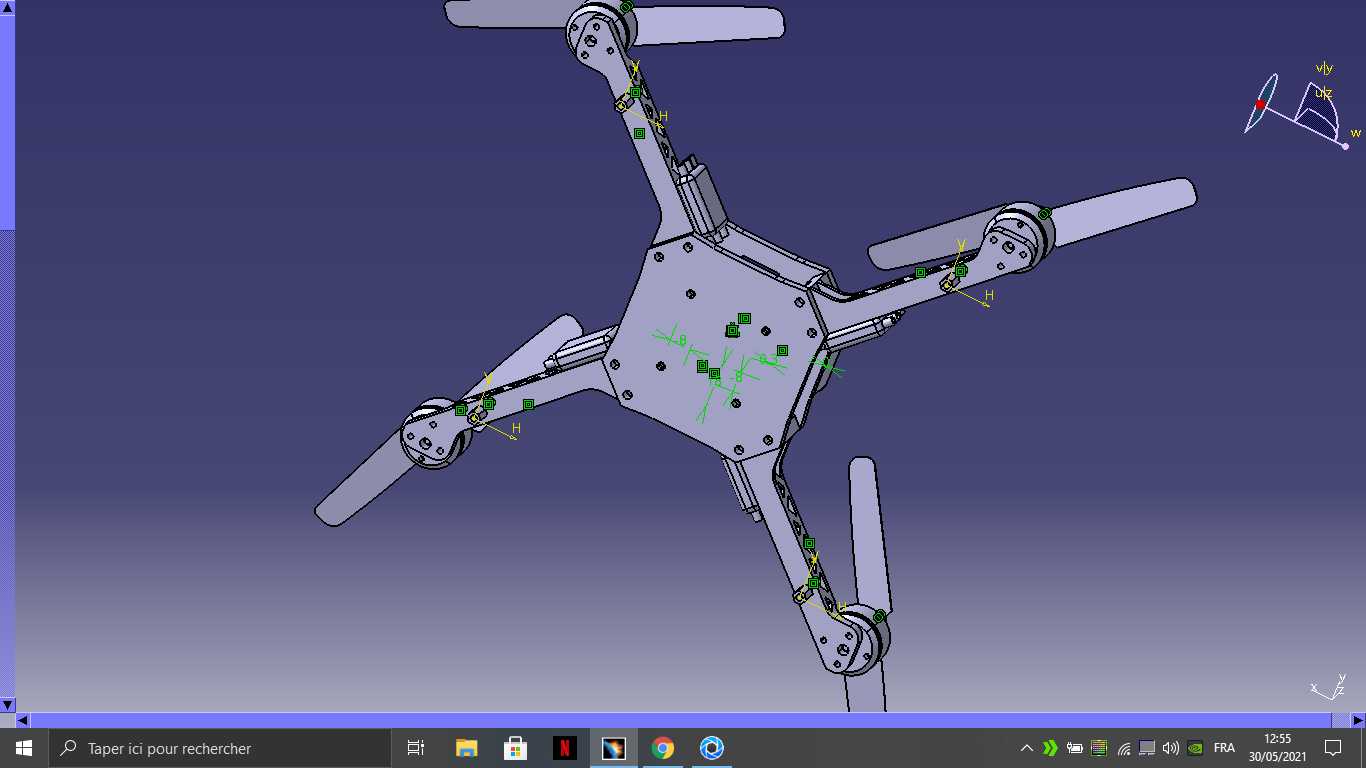Click the horizontal scrollbar left arrow
Image resolution: width=1366 pixels, height=768 pixels.
click(x=23, y=720)
